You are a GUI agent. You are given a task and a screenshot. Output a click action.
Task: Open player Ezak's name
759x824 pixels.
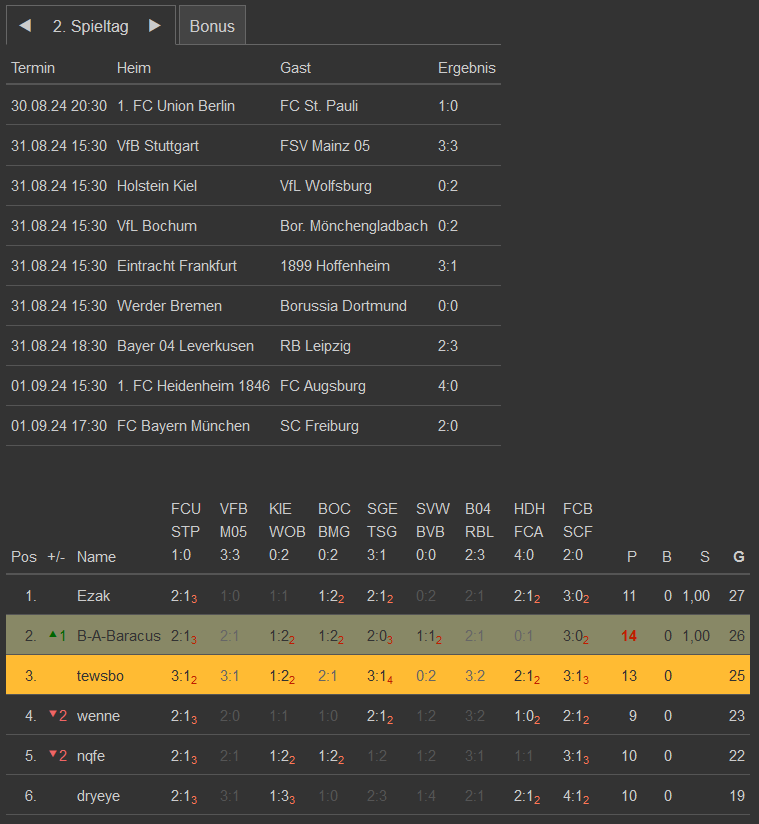pos(94,596)
